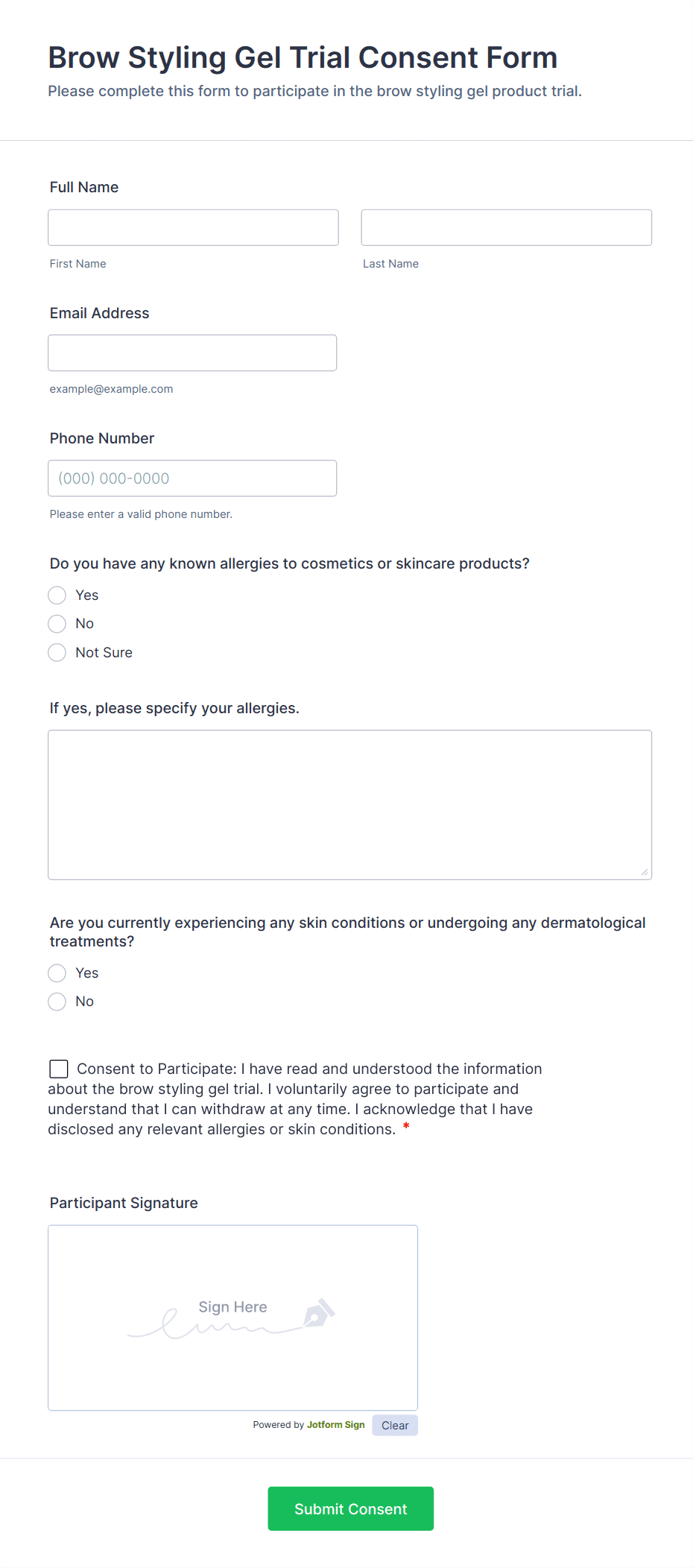The height and width of the screenshot is (1568, 693).
Task: Click the placeholder (000) 000-0000 field
Action: coord(192,478)
